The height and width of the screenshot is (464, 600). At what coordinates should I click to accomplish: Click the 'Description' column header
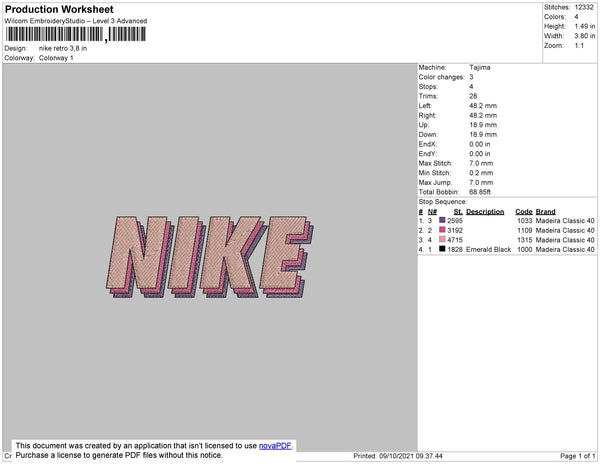point(485,212)
